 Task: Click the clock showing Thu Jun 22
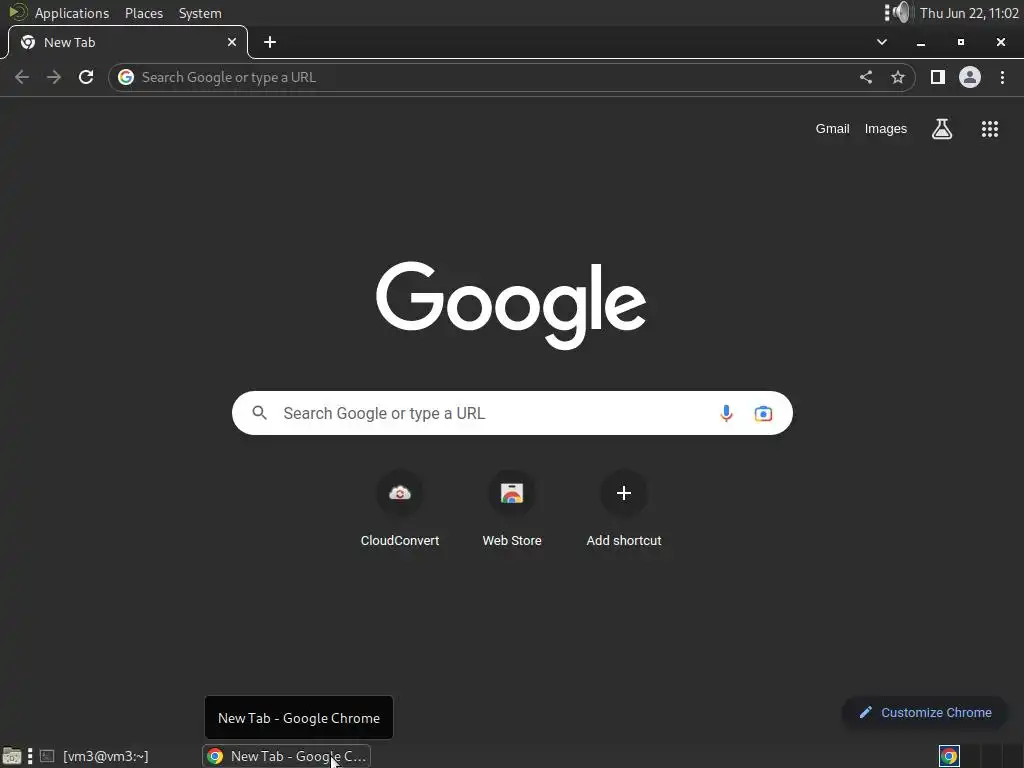[969, 13]
